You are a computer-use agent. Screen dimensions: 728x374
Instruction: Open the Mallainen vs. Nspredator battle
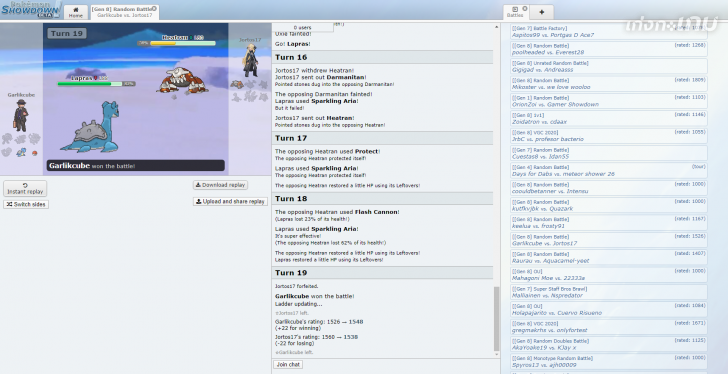click(x=609, y=292)
